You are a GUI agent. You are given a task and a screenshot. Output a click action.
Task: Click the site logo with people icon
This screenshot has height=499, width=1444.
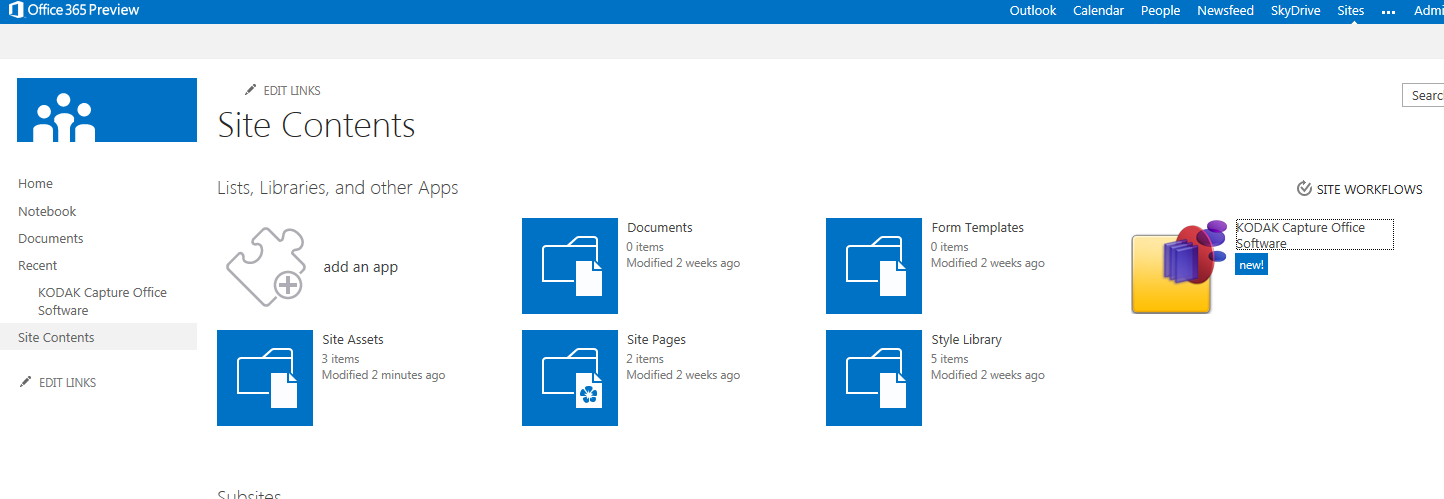(x=107, y=110)
